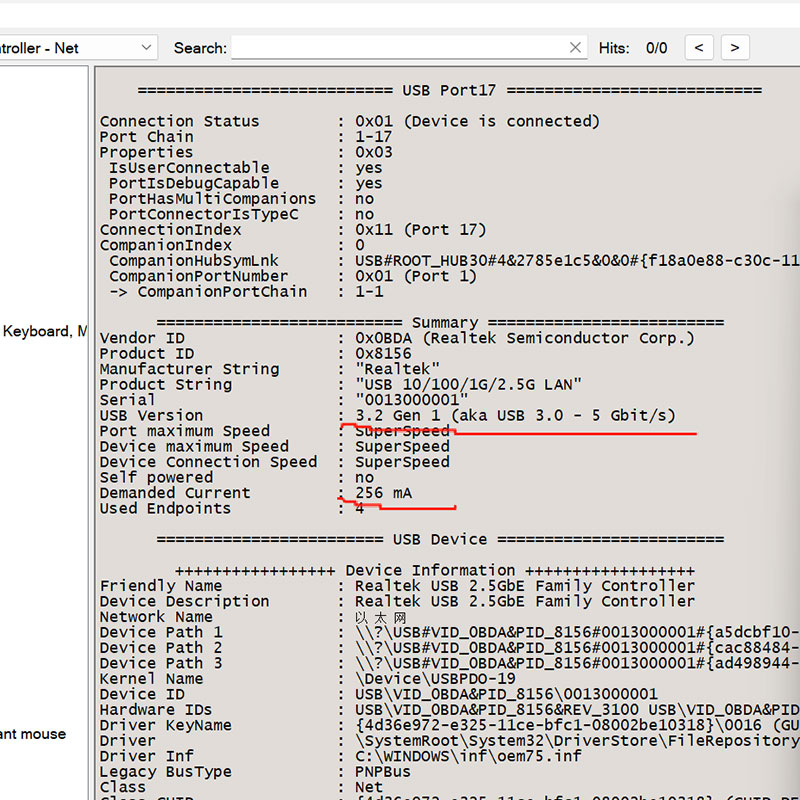
Task: Click Driver Inf value 'C:\WINDOWS\inf\oem75.inf'
Action: [x=468, y=756]
